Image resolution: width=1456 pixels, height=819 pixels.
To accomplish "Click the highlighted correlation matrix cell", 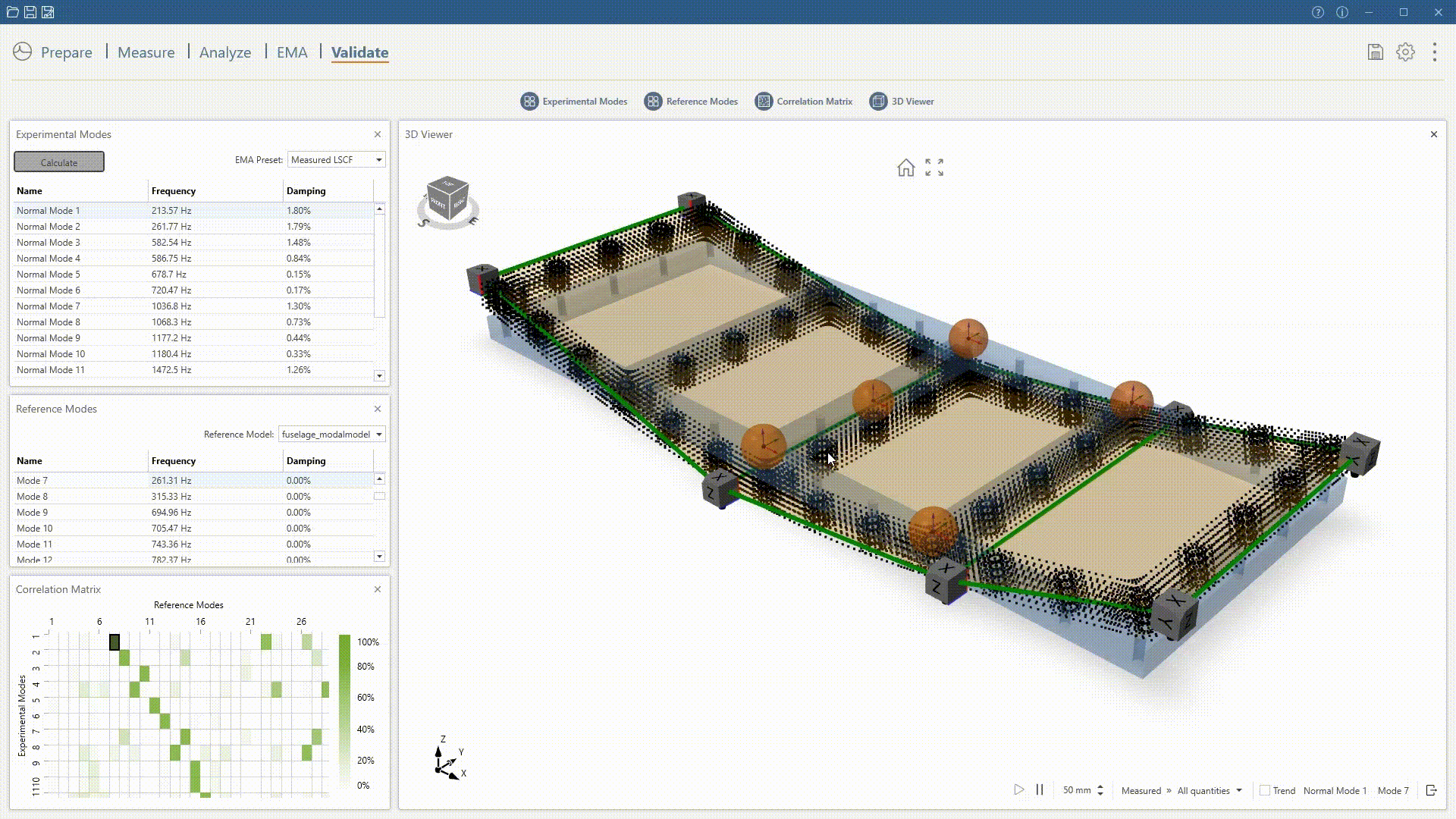I will (x=115, y=642).
